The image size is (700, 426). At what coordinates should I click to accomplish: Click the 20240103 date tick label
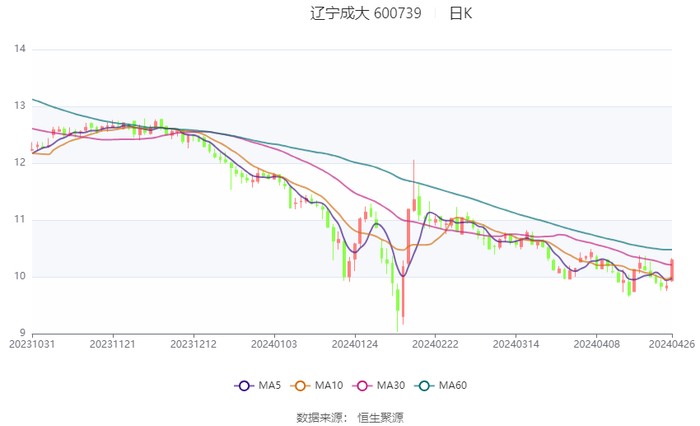(x=274, y=343)
